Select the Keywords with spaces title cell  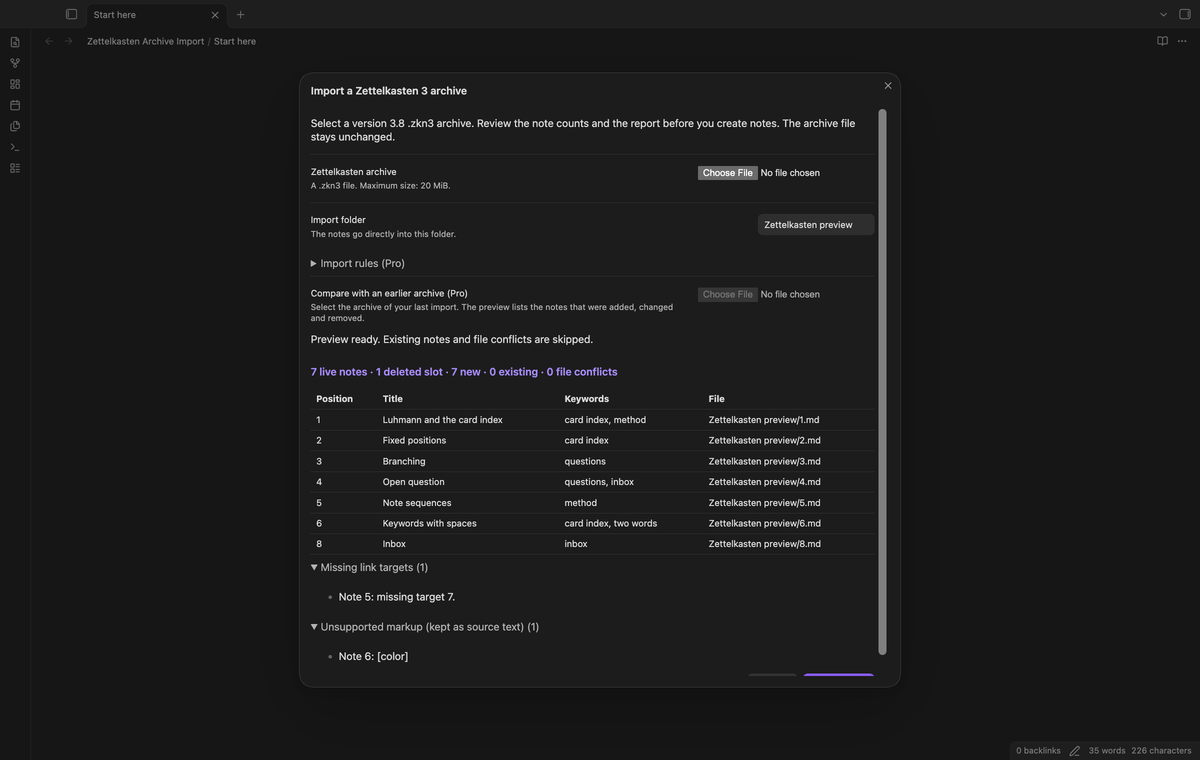pos(430,523)
